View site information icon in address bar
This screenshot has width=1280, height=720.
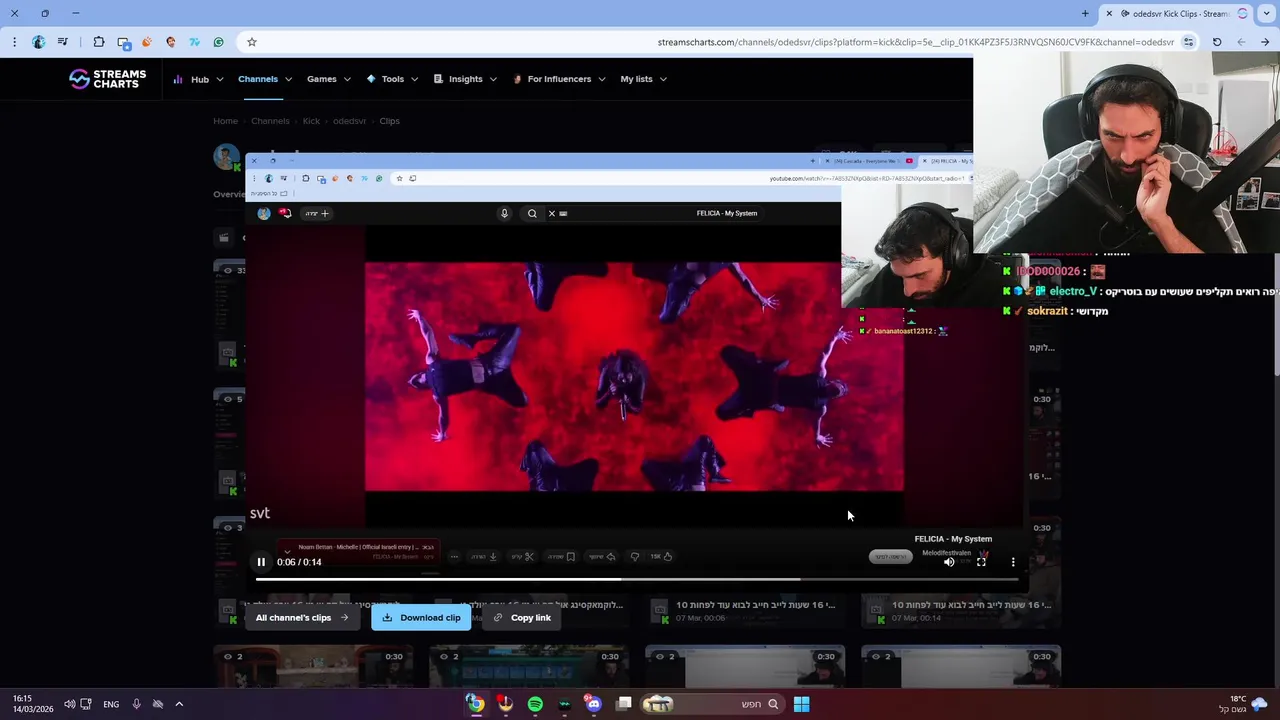coord(1188,42)
